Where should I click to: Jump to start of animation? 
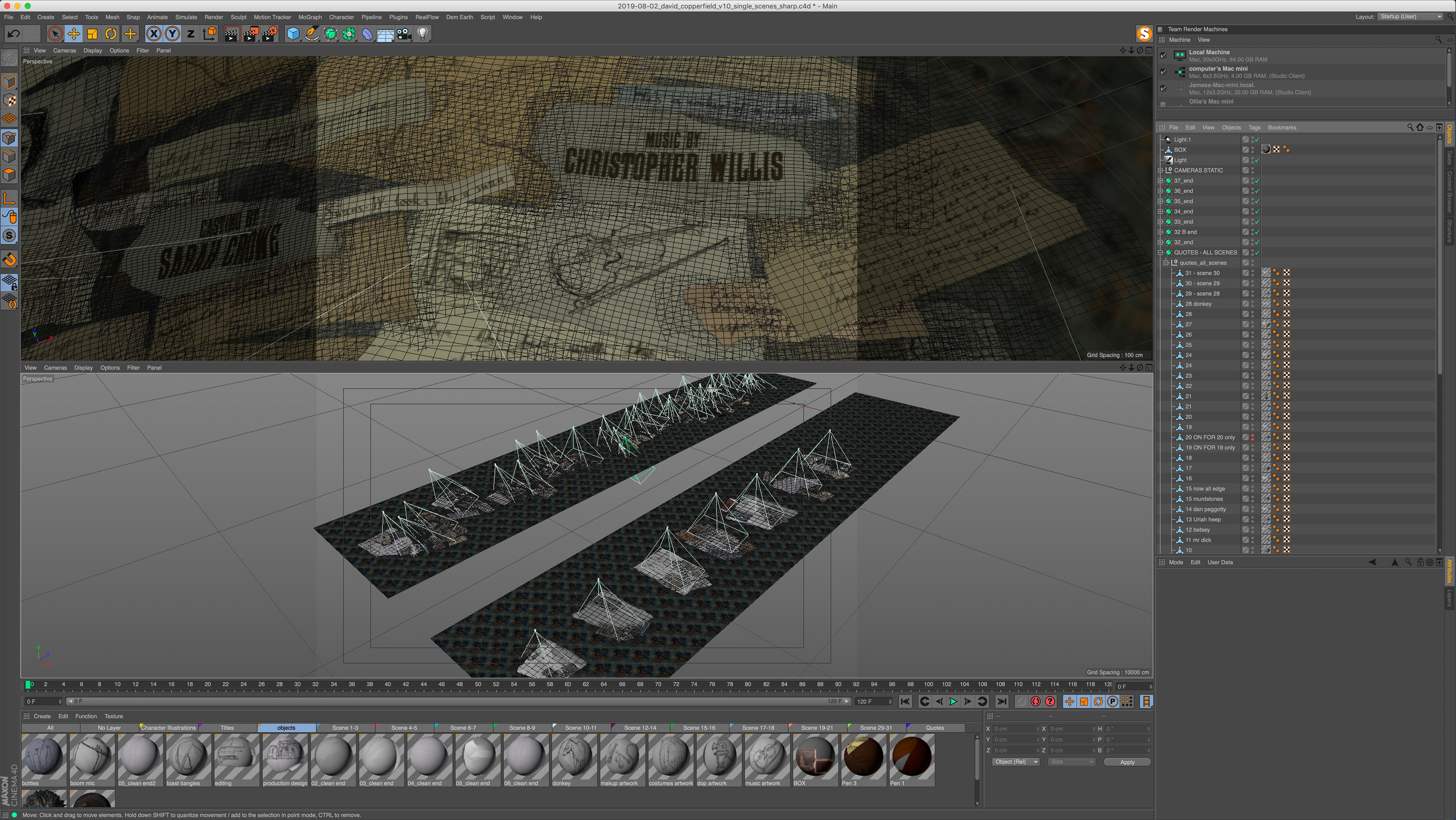[905, 701]
